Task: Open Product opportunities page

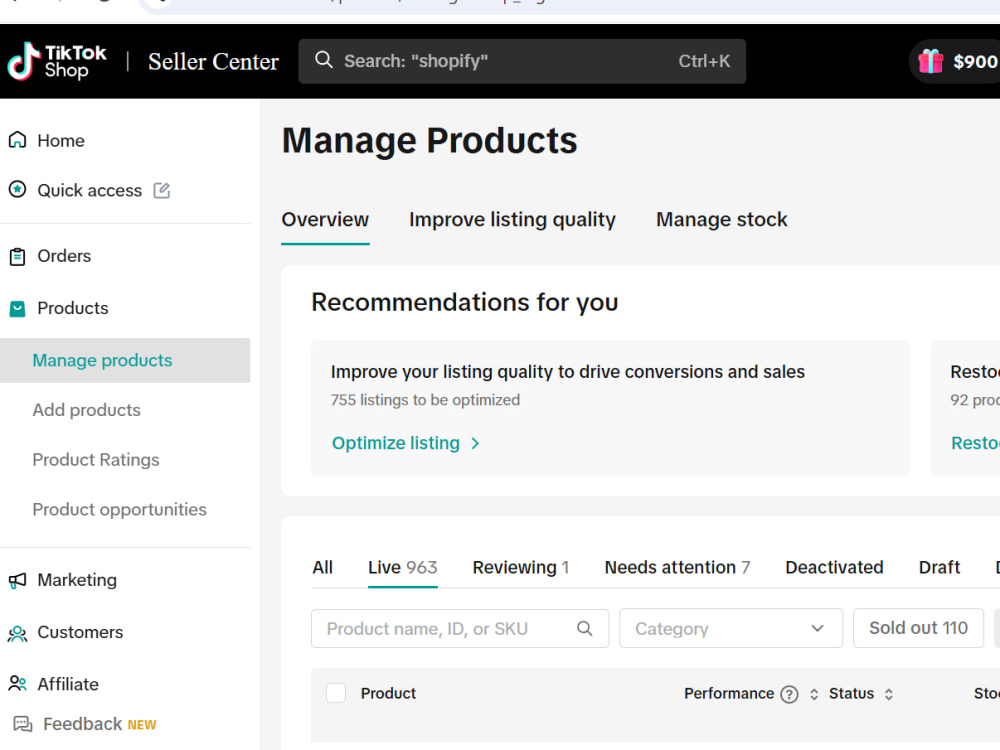Action: click(x=119, y=510)
